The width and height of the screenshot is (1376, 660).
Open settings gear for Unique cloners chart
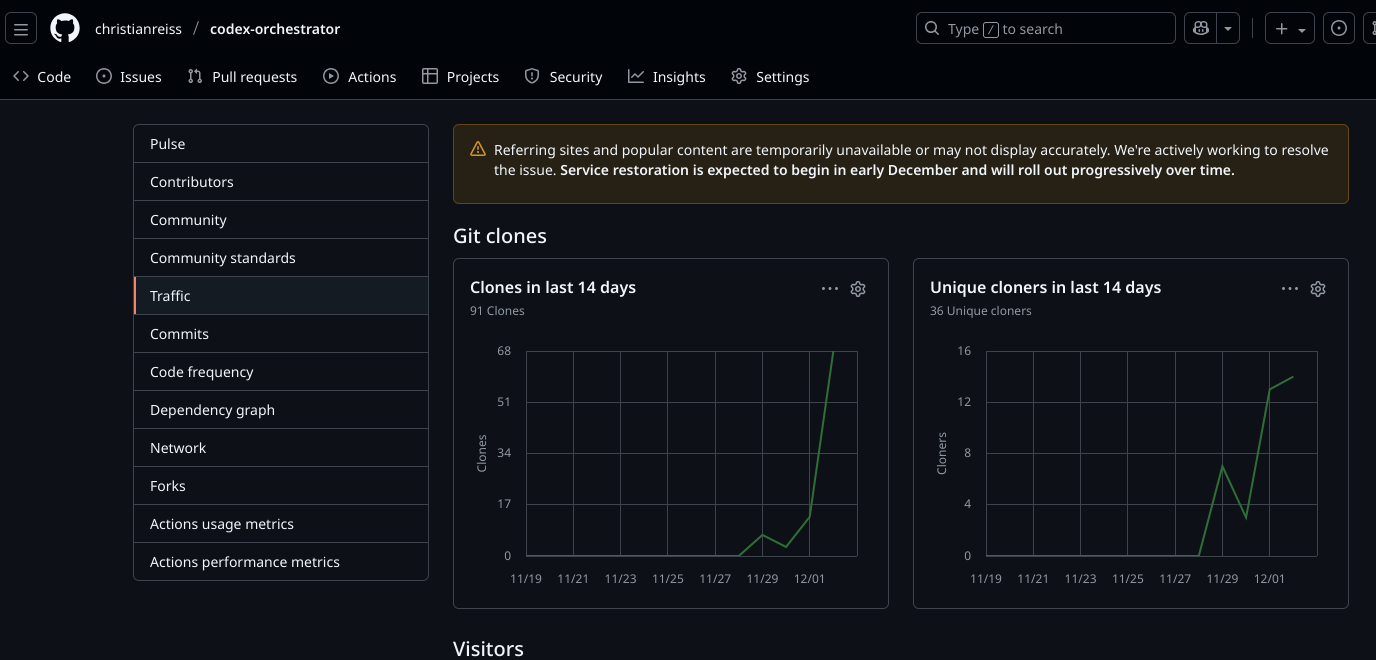pos(1318,289)
